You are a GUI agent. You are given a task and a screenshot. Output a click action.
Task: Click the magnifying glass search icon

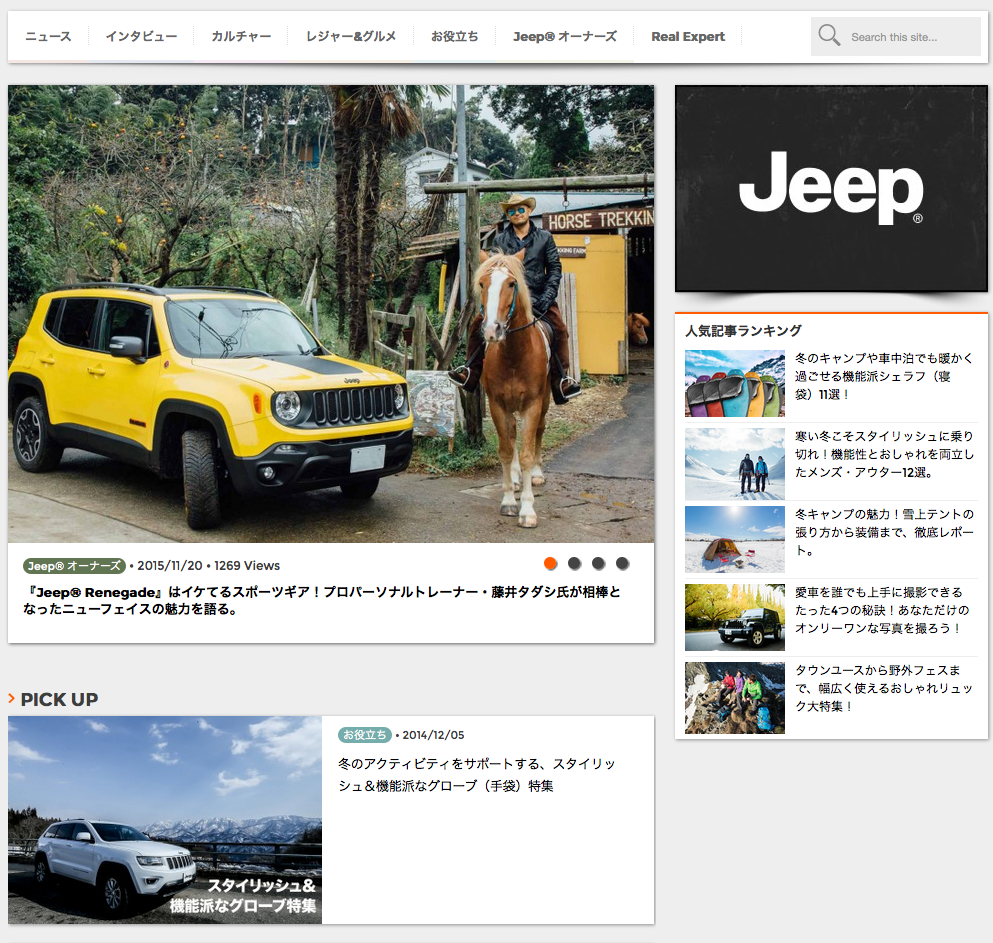(x=829, y=35)
